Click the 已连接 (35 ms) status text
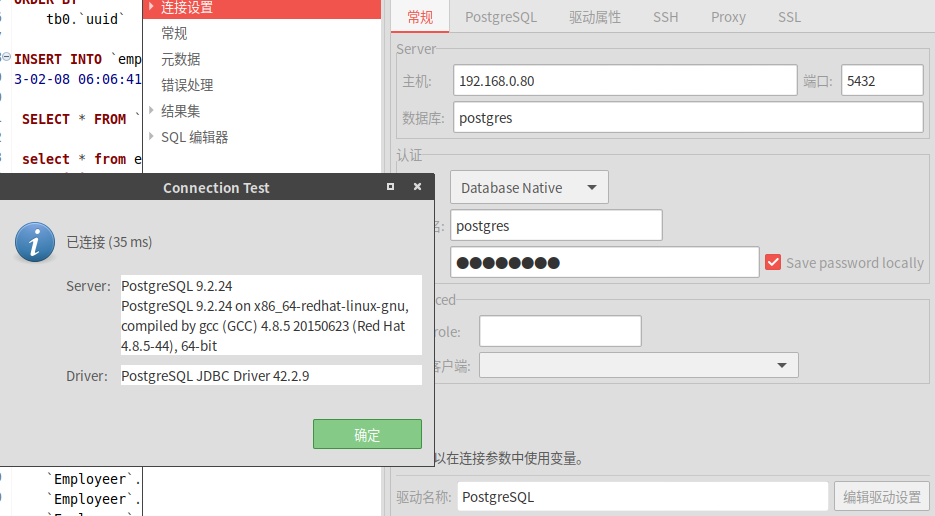The height and width of the screenshot is (516, 935). tap(109, 242)
